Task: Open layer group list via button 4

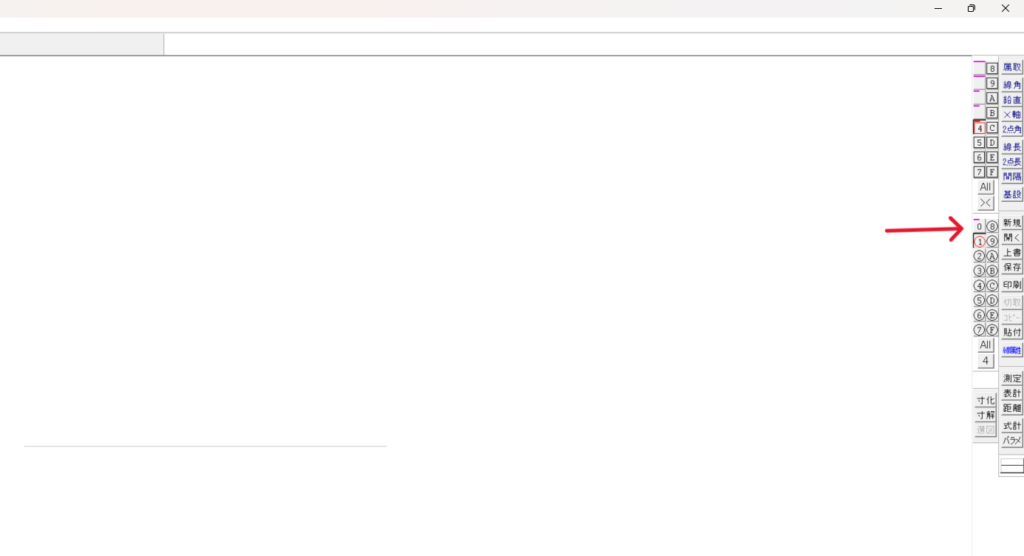Action: coord(985,361)
